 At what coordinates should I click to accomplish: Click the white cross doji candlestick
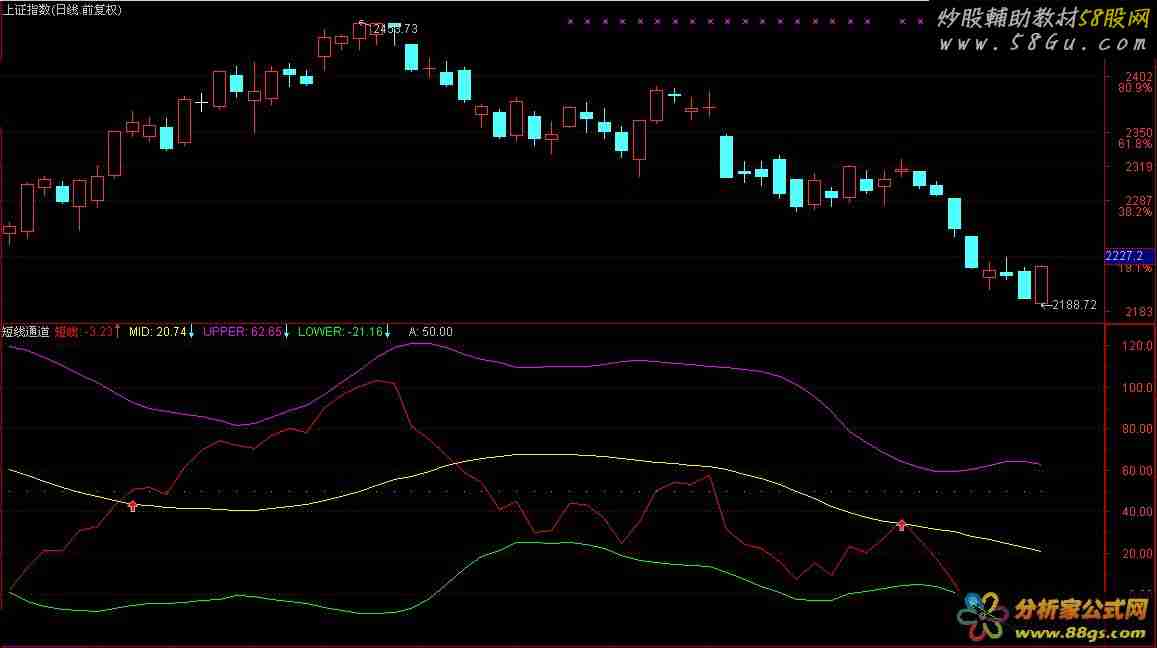coord(202,102)
